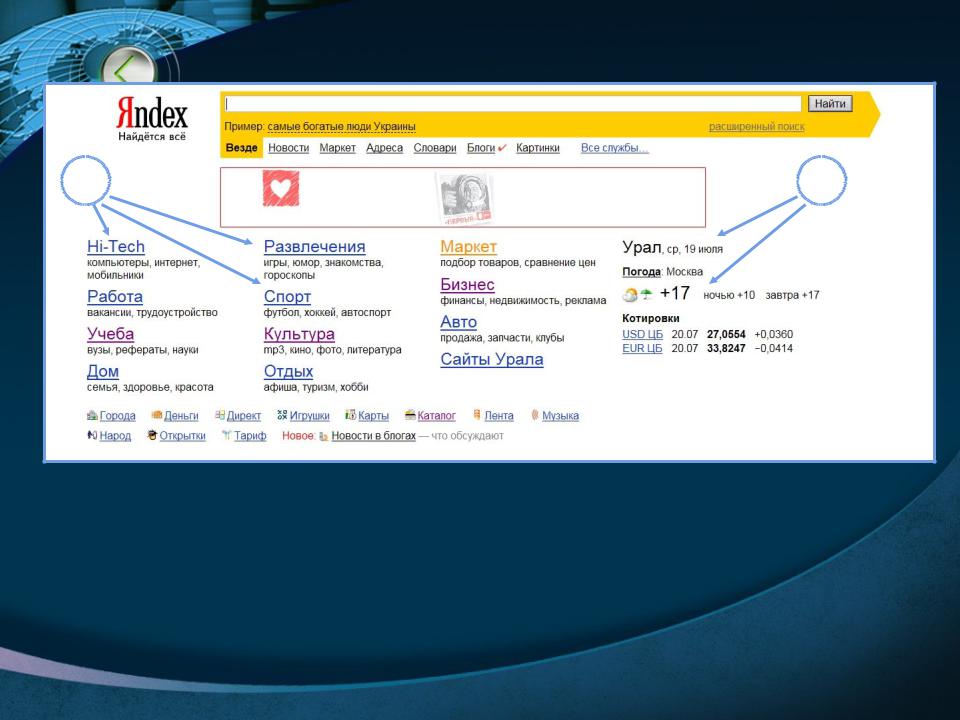Viewport: 960px width, 720px height.
Task: Switch to the Маркет search tab
Action: point(337,148)
